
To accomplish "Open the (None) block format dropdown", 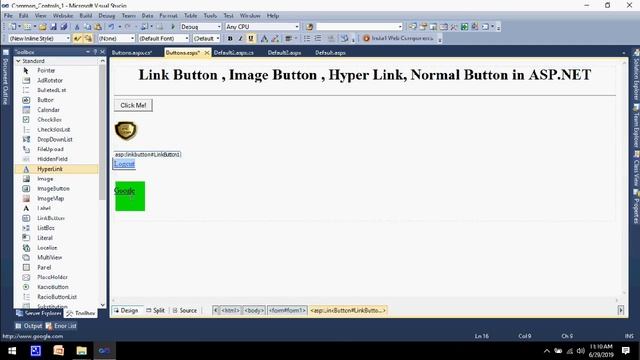I will (x=116, y=38).
